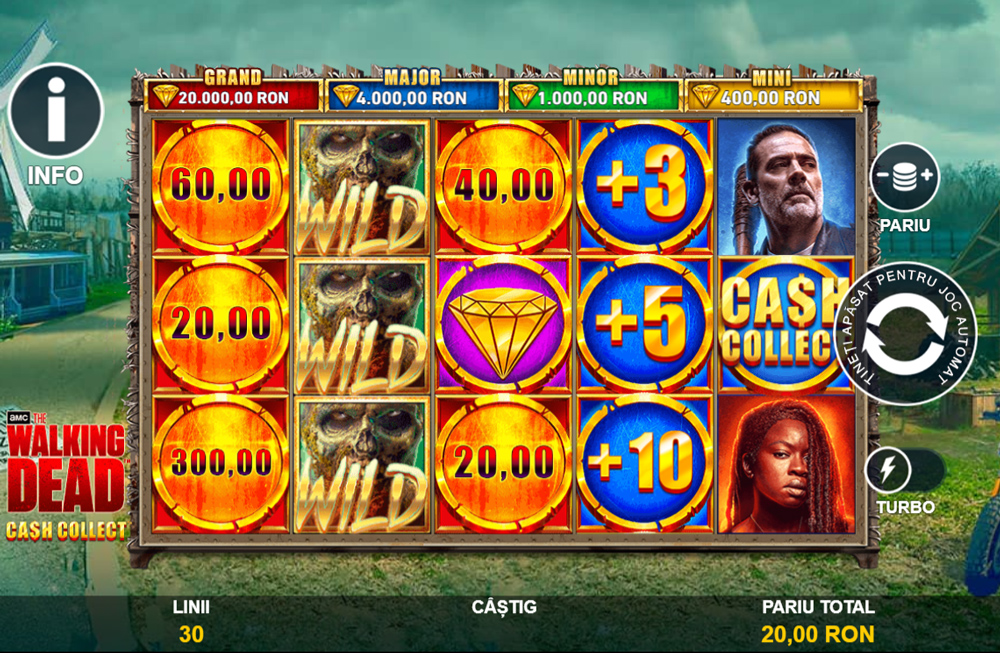Image resolution: width=1000 pixels, height=653 pixels.
Task: Click the +3 blue coin symbol
Action: 644,186
